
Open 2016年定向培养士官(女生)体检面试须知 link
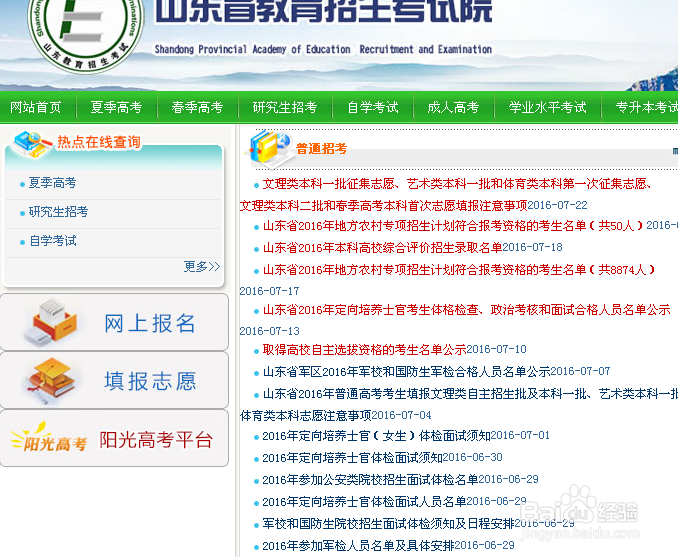(376, 435)
